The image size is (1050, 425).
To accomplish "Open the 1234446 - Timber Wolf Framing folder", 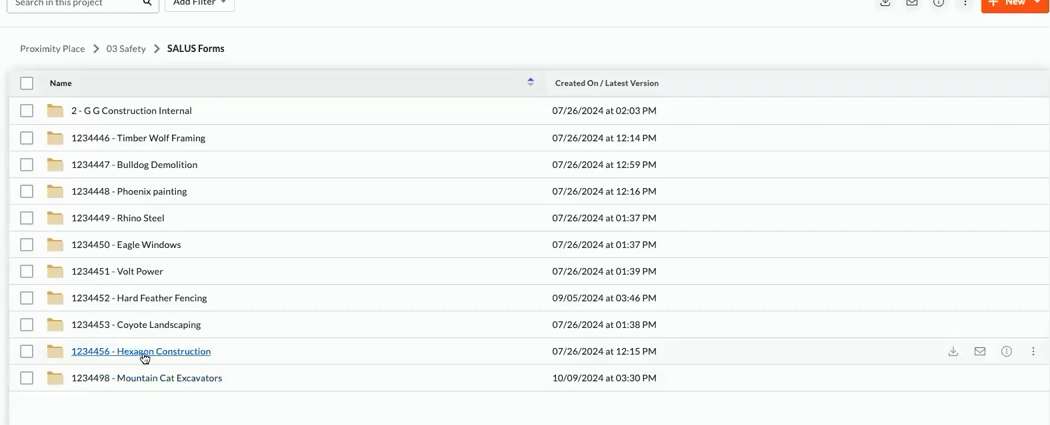I will pos(138,138).
